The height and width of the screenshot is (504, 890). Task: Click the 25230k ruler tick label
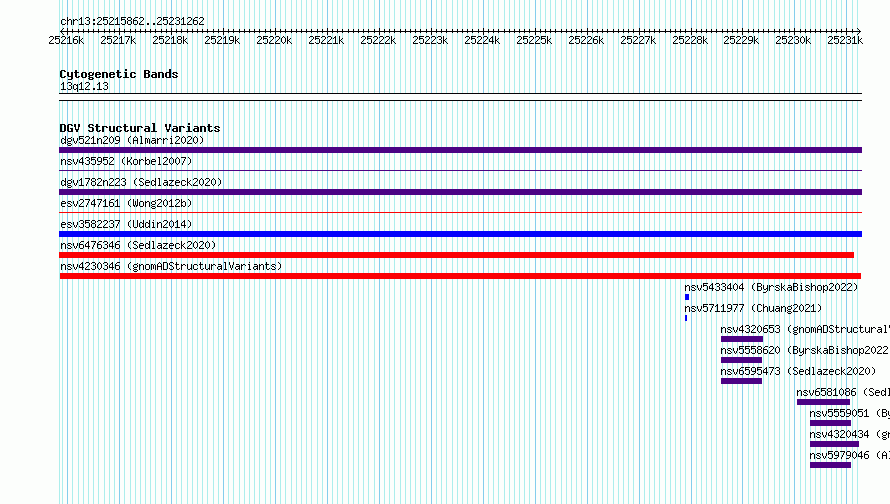(794, 41)
